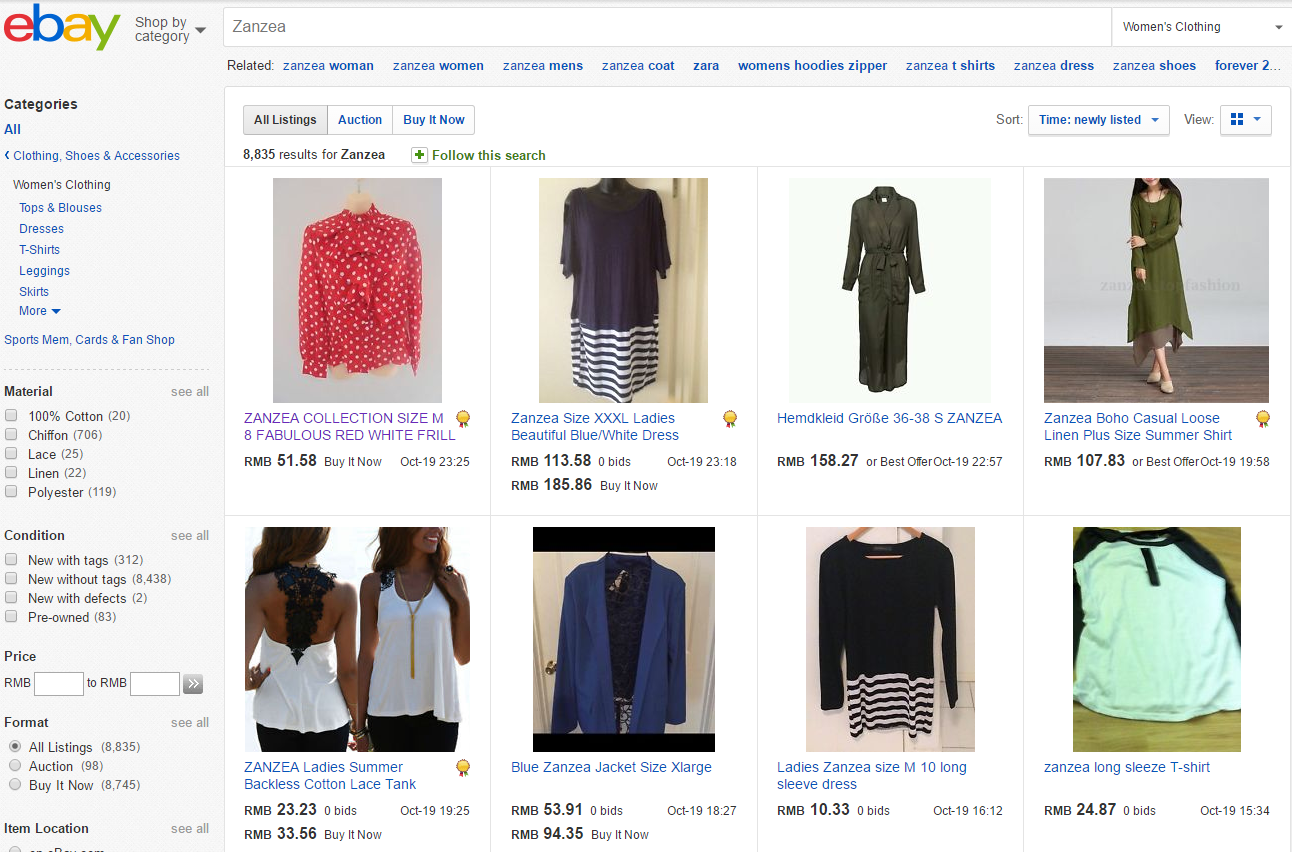
Task: Click the green plus Follow search icon
Action: pyautogui.click(x=419, y=155)
